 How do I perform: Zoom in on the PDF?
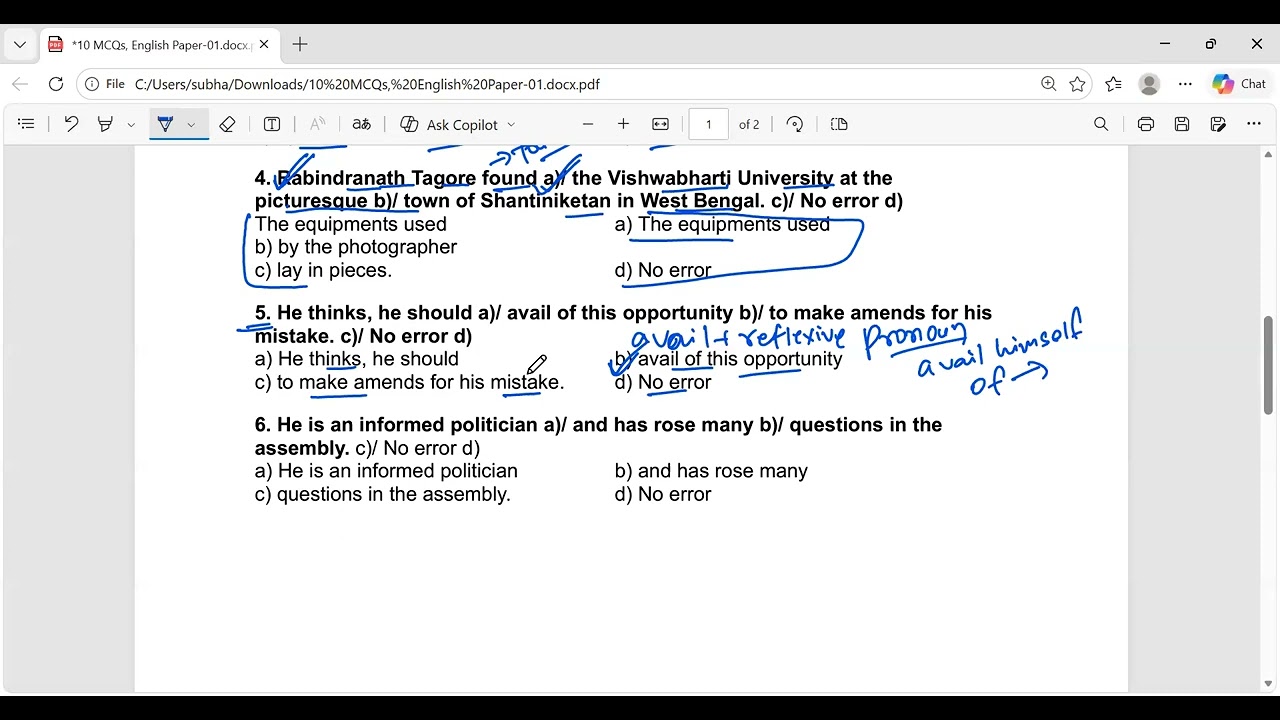click(x=623, y=124)
